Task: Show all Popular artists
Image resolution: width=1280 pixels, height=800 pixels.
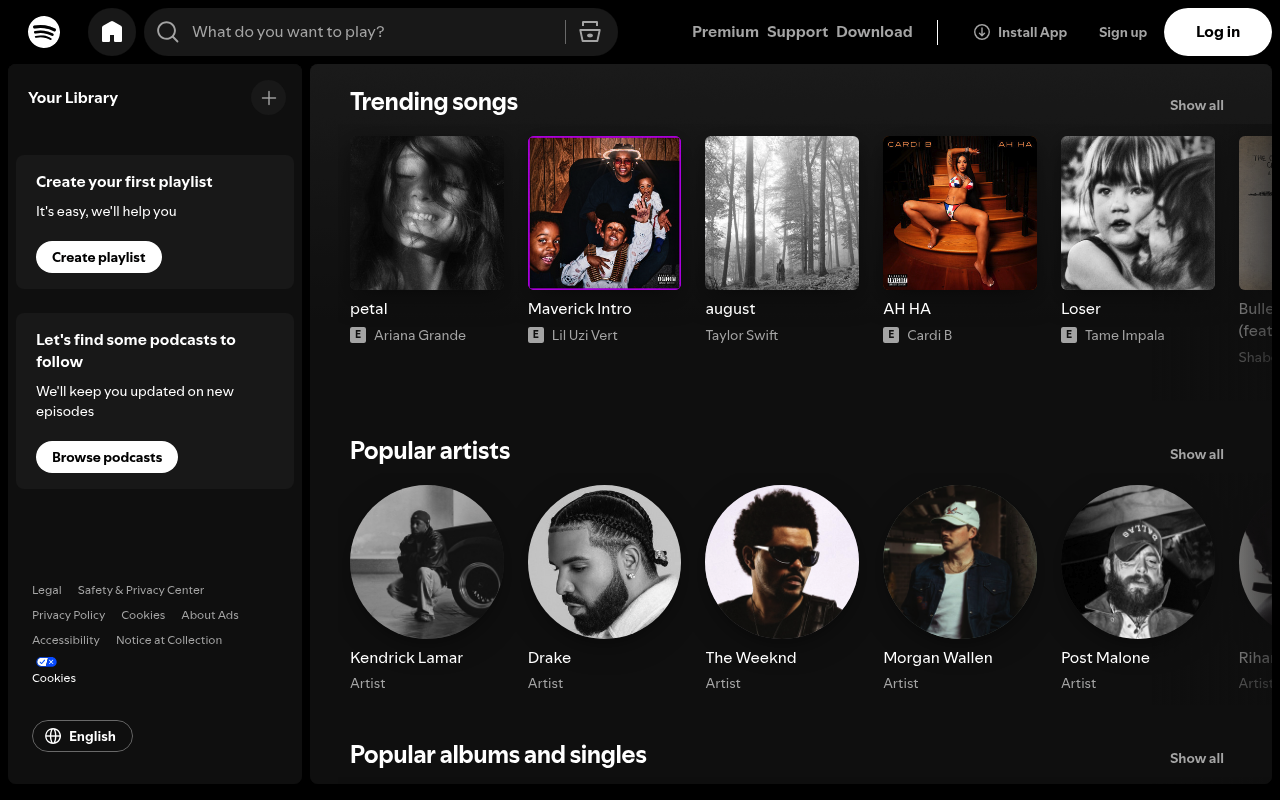Action: pyautogui.click(x=1197, y=454)
